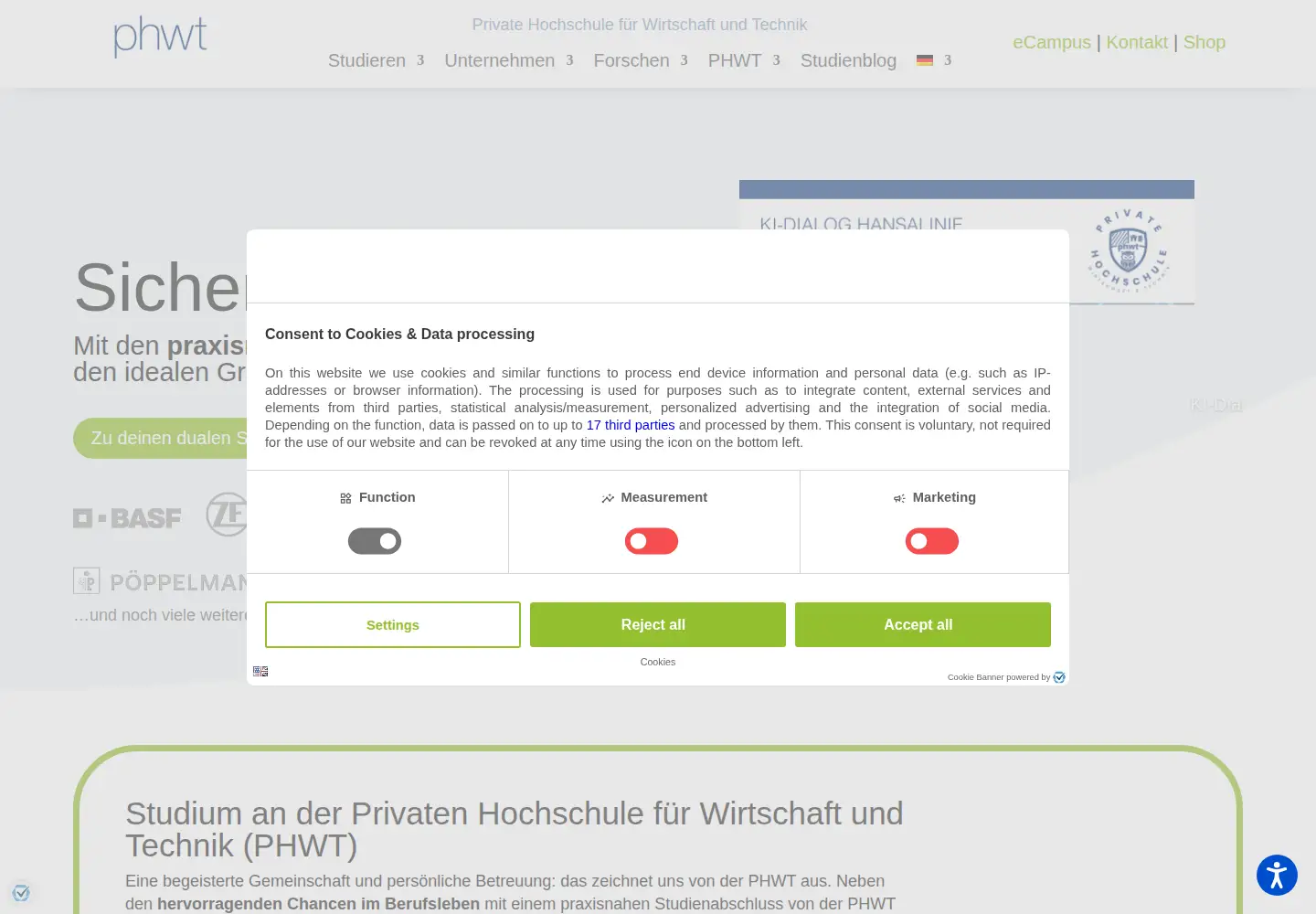Screen dimensions: 1316x914
Task: Open the Studienblog menu item
Action: click(x=848, y=60)
